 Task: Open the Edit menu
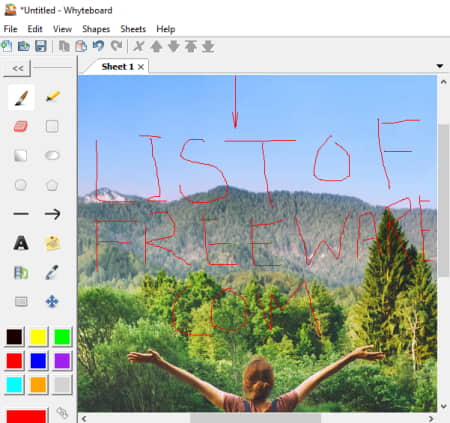(x=35, y=29)
